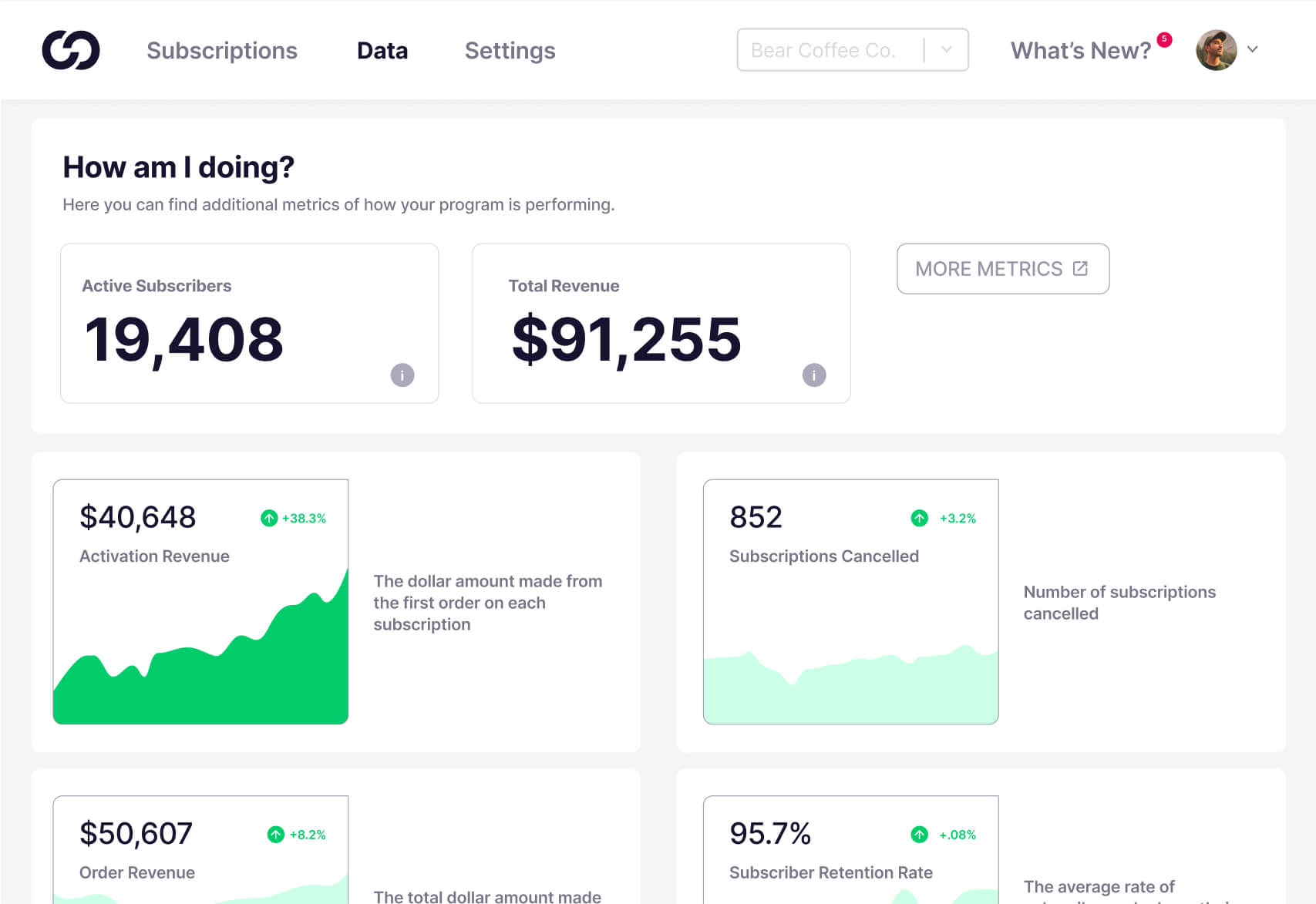1316x904 pixels.
Task: Click the app logo in the header
Action: pos(71,50)
